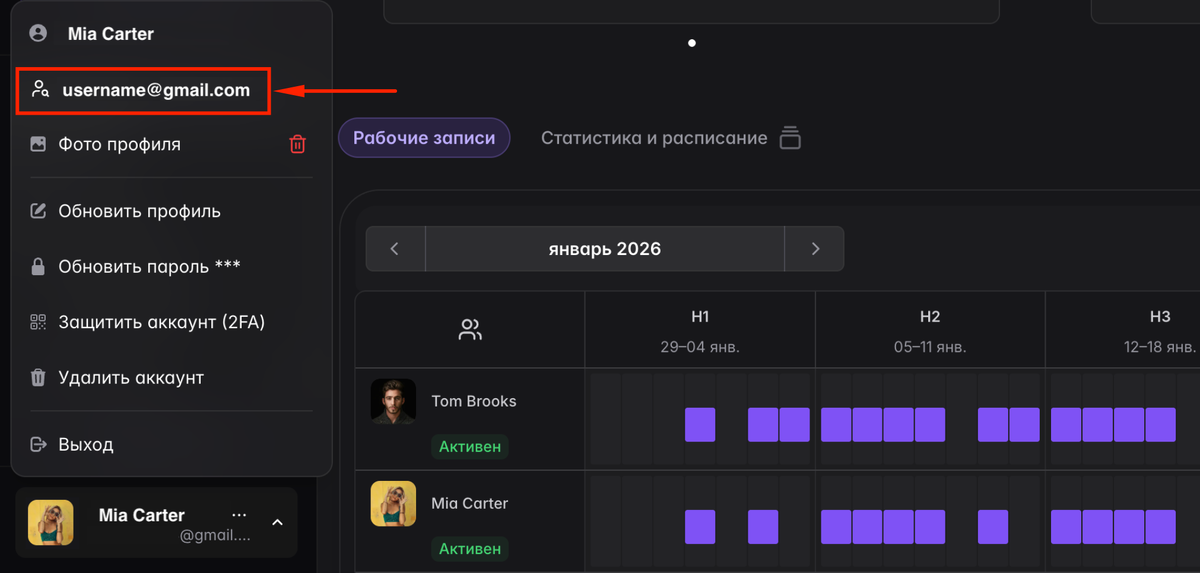The width and height of the screenshot is (1200, 573).
Task: Collapse account menu with chevron arrow
Action: 277,522
